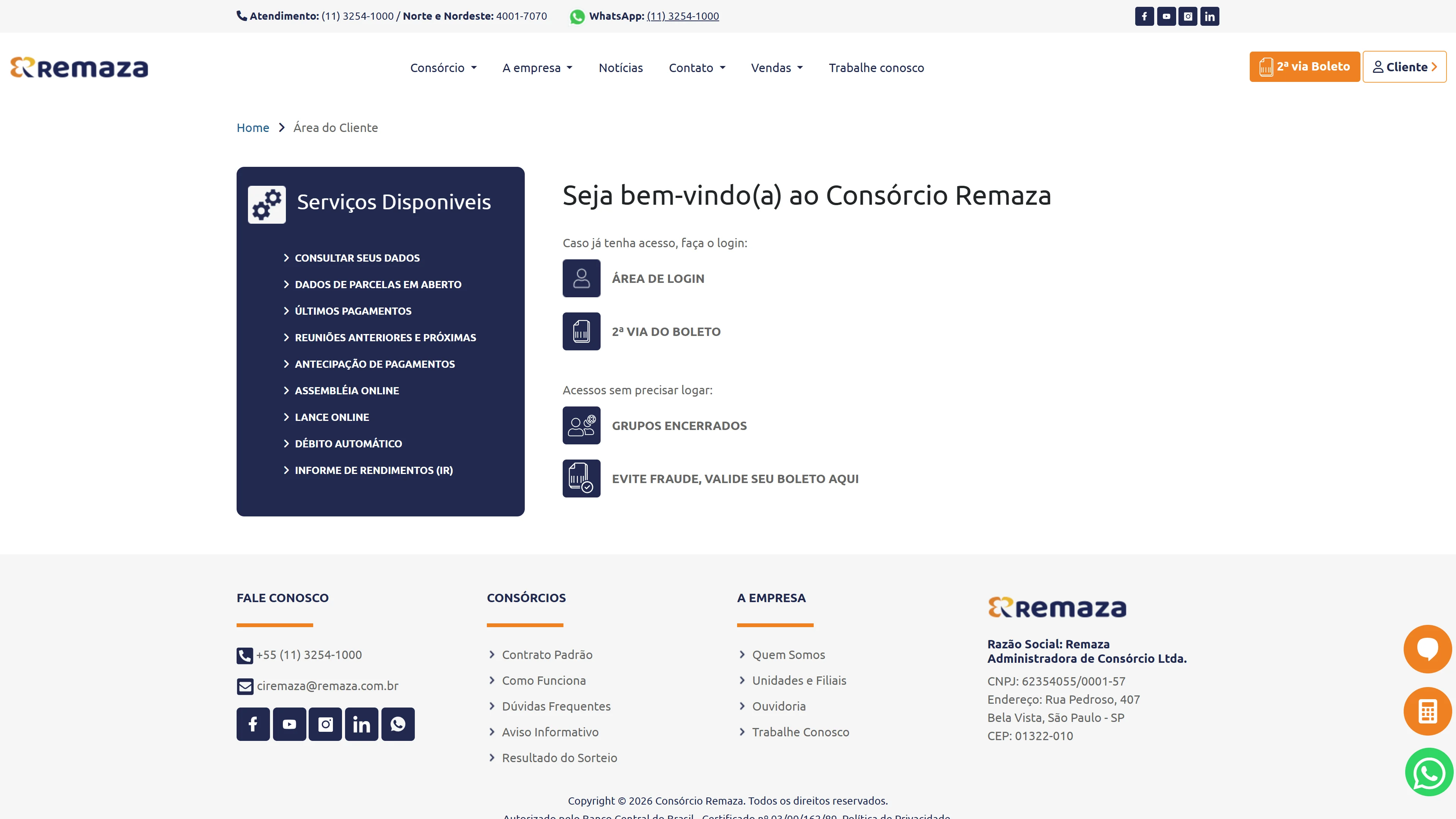The height and width of the screenshot is (819, 1456).
Task: Open footer Facebook icon
Action: coord(253,724)
